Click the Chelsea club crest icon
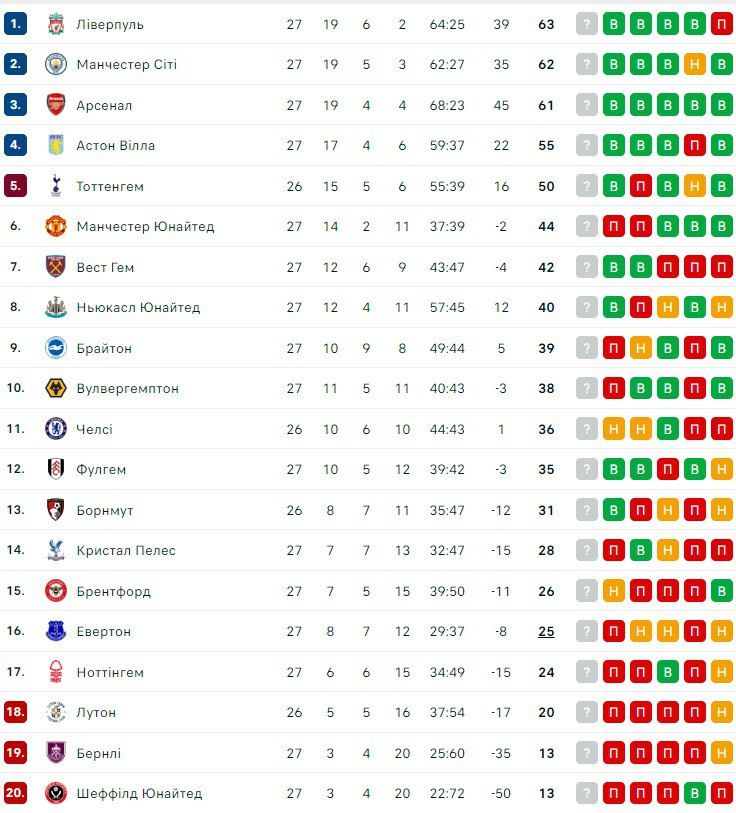736x813 pixels. [55, 429]
